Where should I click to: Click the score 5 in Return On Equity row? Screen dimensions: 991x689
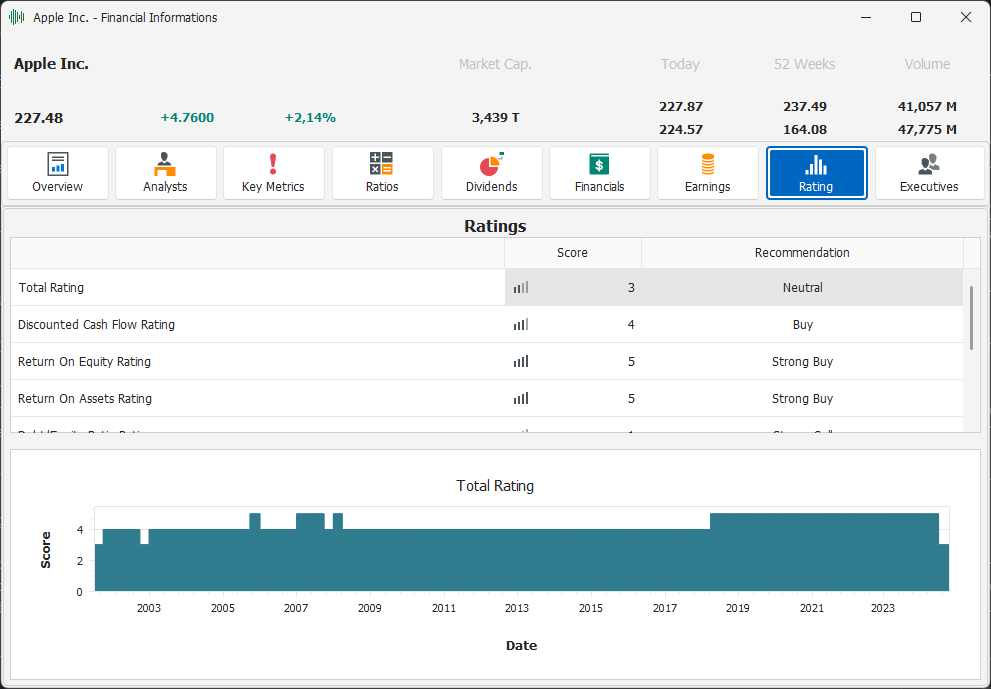631,362
